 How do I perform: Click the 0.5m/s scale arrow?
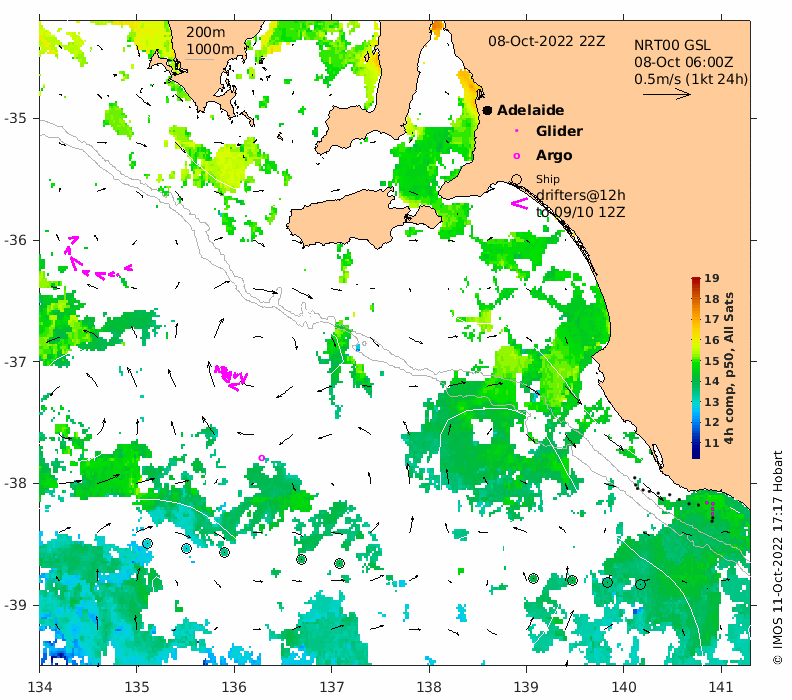(667, 93)
